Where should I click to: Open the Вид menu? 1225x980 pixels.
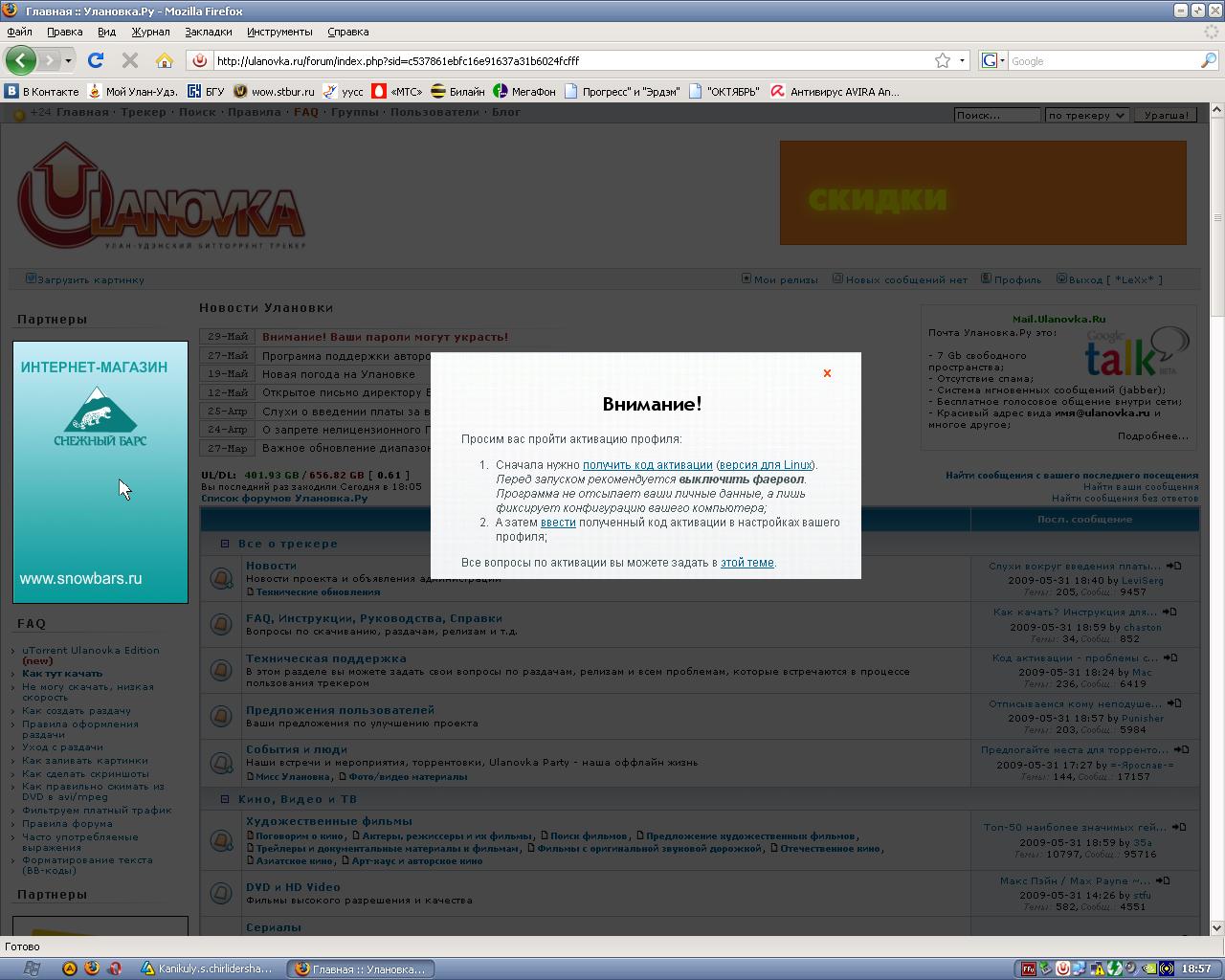(106, 32)
